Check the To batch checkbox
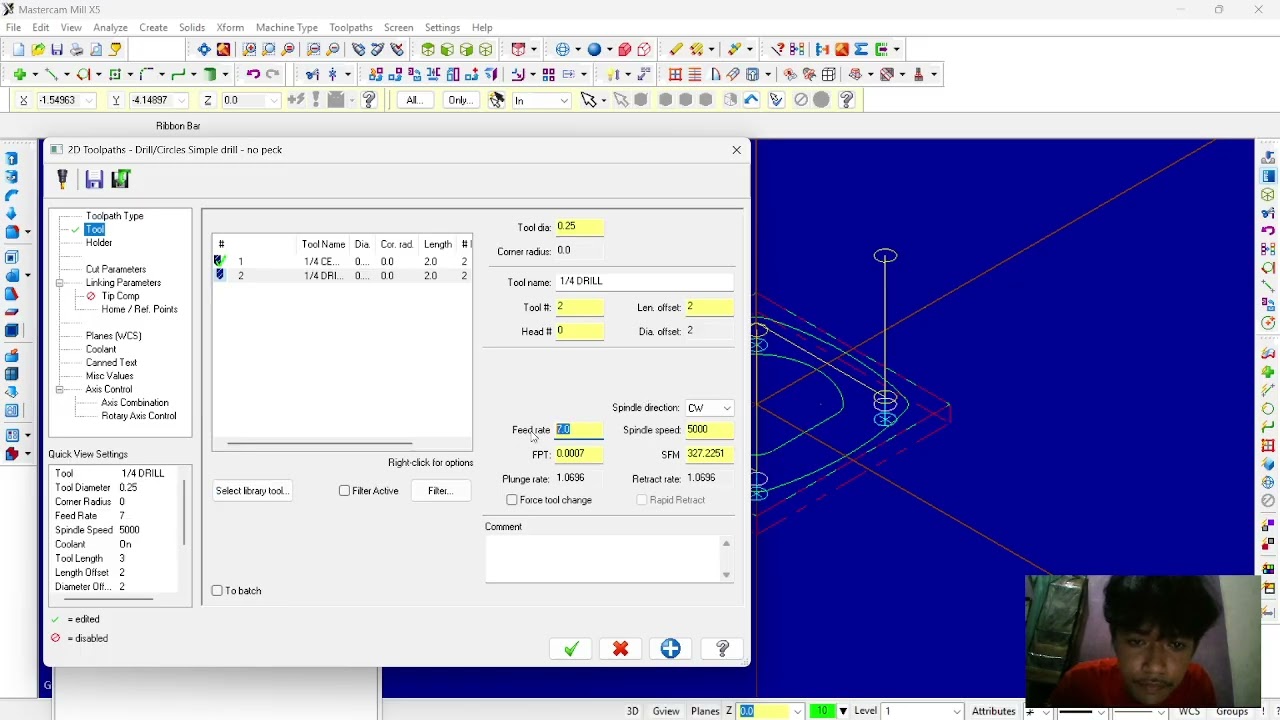The image size is (1280, 720). tap(217, 591)
